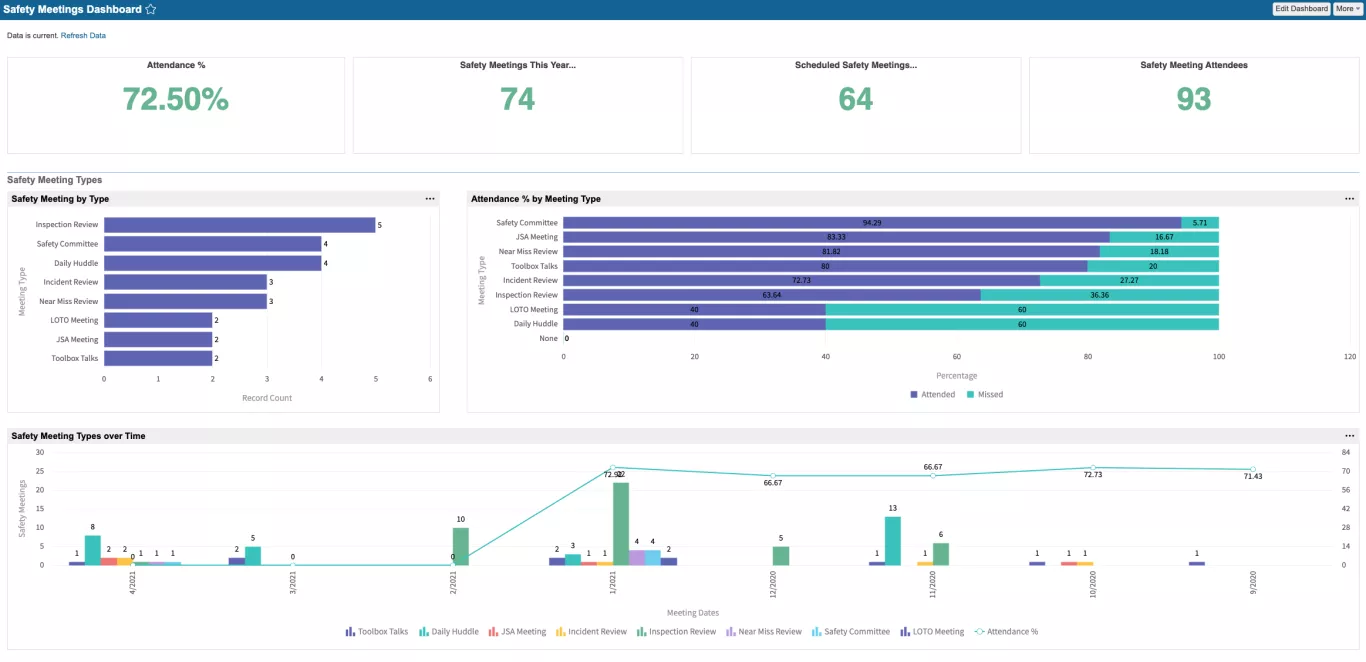Click the Safety Meeting by Type chart title
The image size is (1366, 662).
60,199
